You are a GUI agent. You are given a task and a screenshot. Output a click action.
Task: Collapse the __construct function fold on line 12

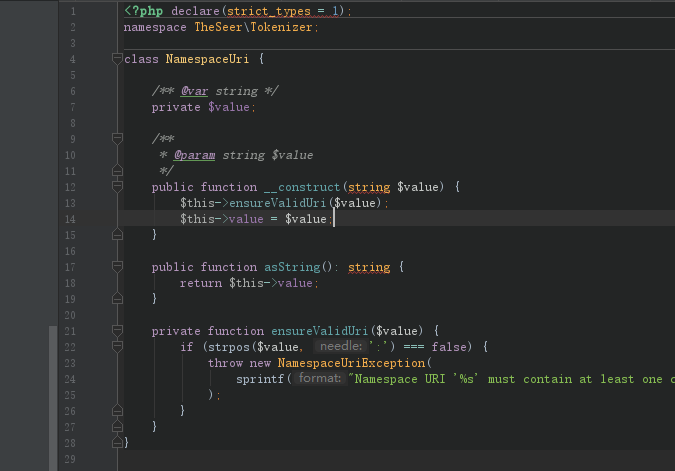pyautogui.click(x=117, y=186)
